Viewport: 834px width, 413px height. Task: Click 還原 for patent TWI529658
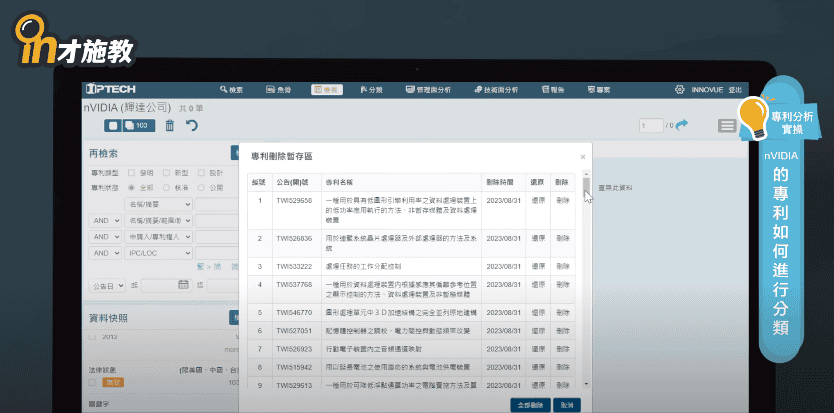pos(536,200)
